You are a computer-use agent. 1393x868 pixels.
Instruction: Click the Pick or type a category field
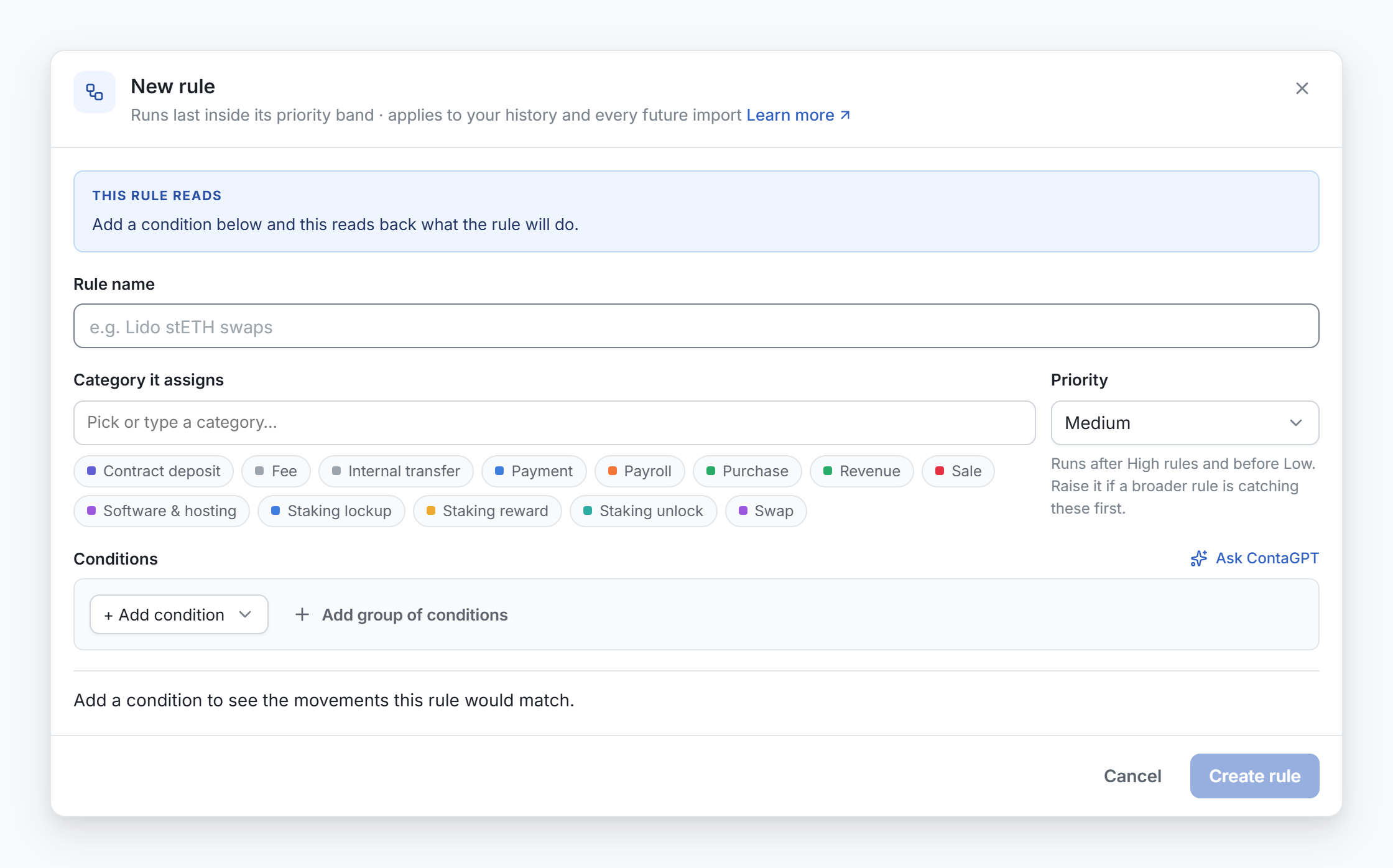tap(554, 423)
